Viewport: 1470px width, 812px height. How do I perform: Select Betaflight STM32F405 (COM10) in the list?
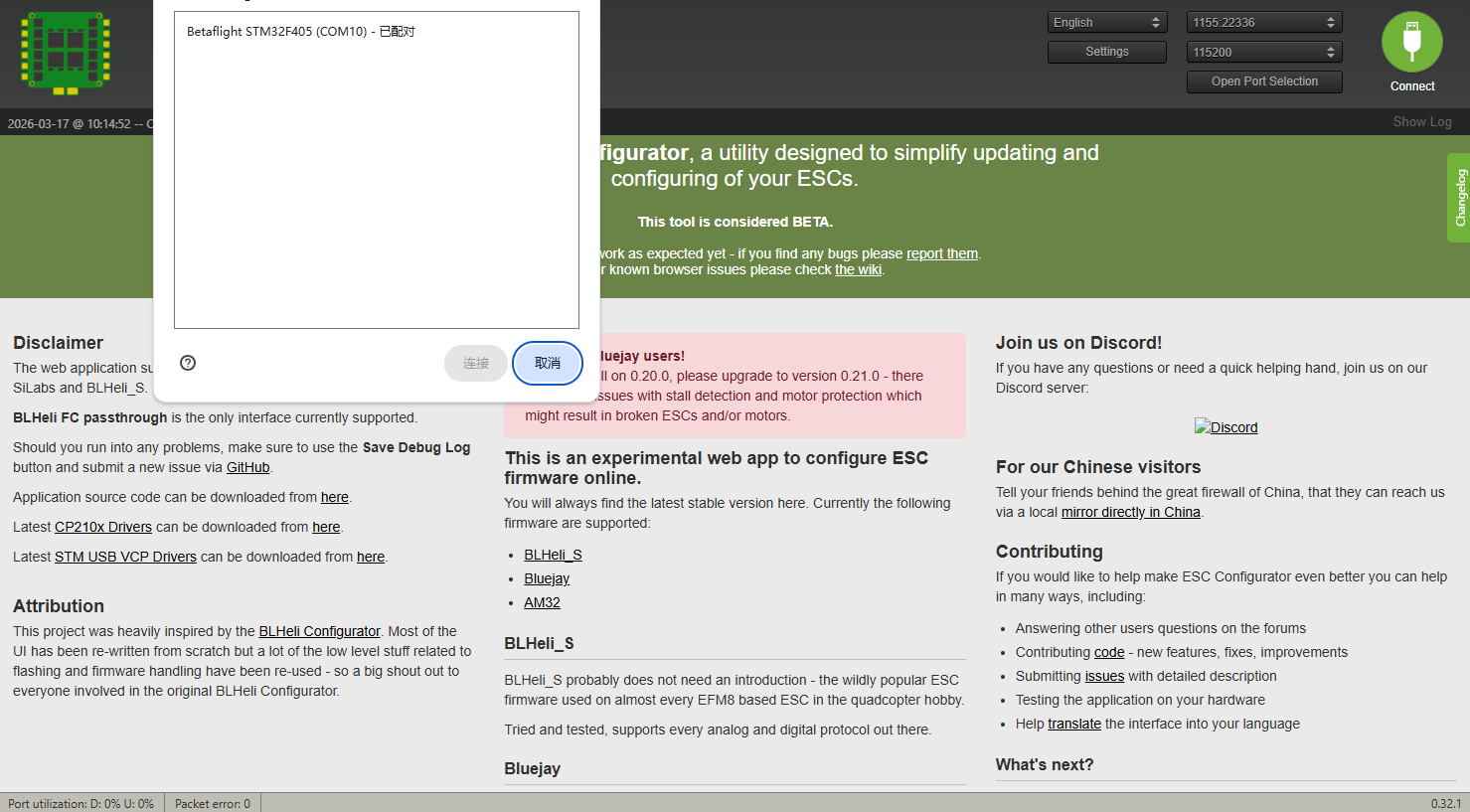click(300, 32)
